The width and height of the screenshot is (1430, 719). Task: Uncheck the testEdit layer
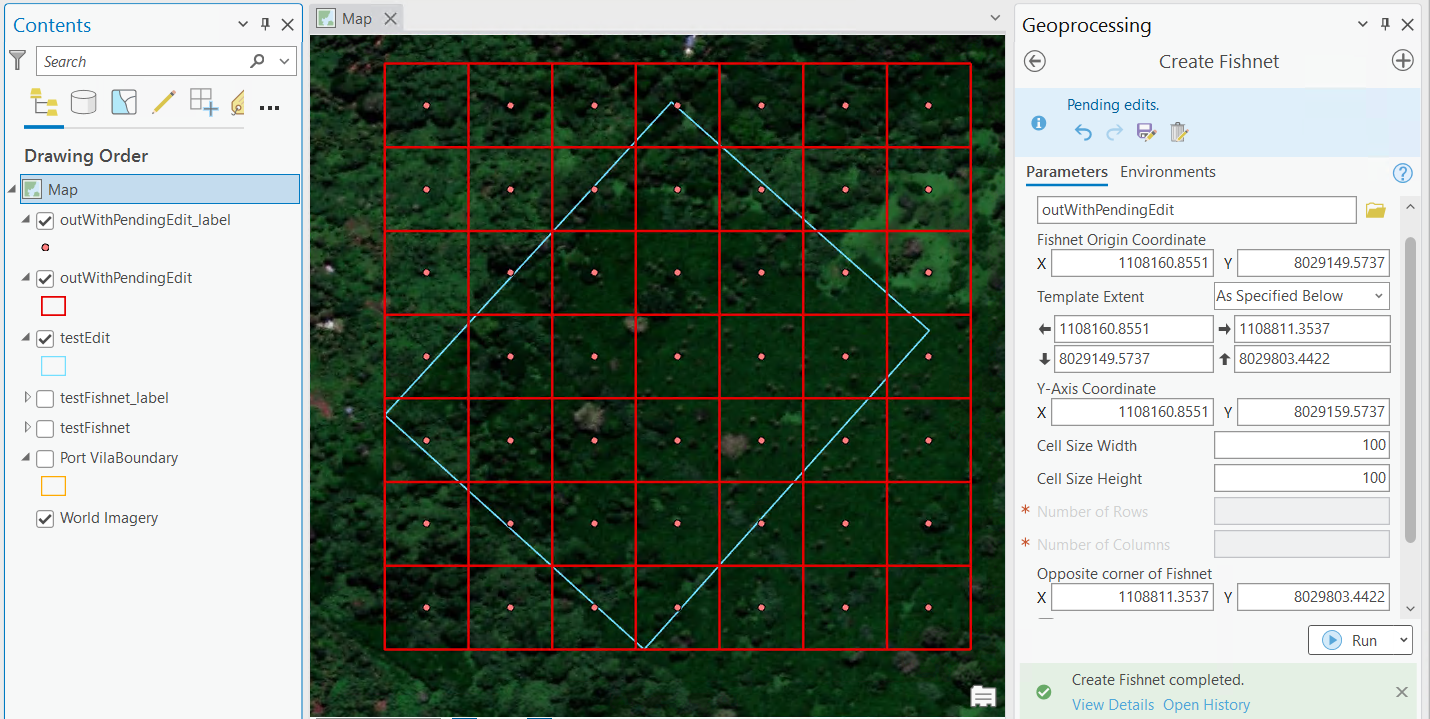pos(44,338)
